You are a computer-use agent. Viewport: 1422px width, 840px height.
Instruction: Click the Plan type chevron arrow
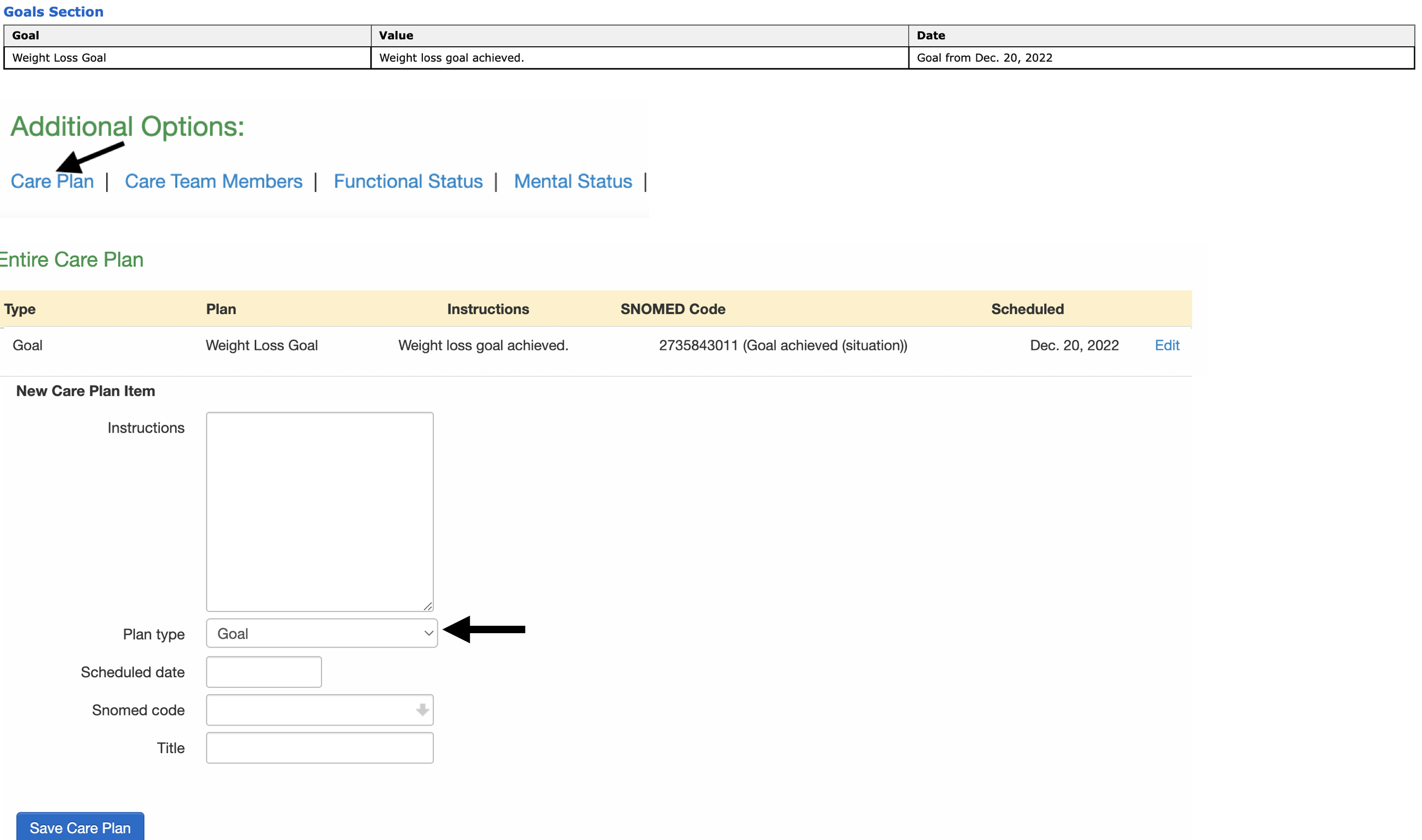[x=428, y=633]
